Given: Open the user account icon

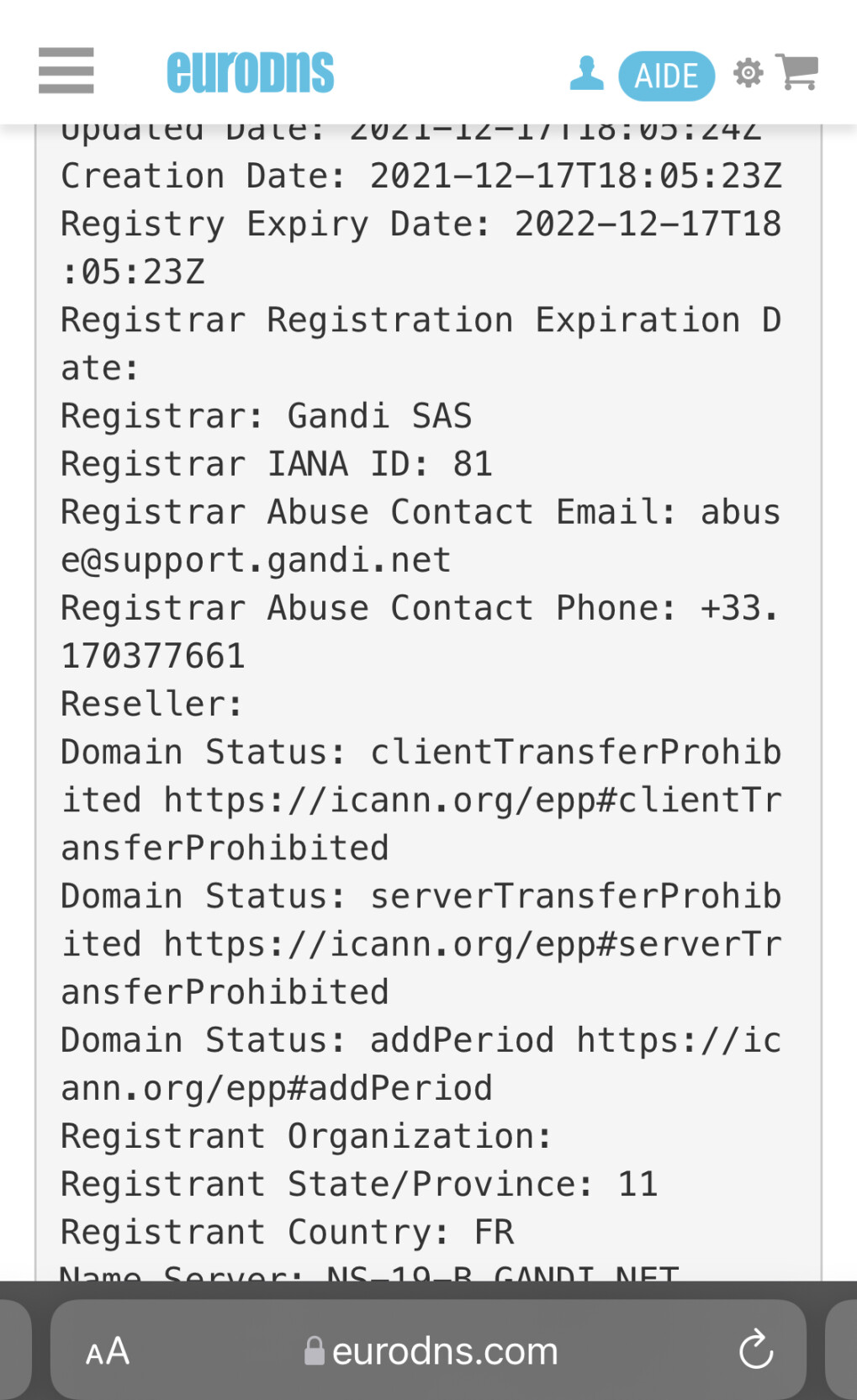Looking at the screenshot, I should [x=586, y=73].
